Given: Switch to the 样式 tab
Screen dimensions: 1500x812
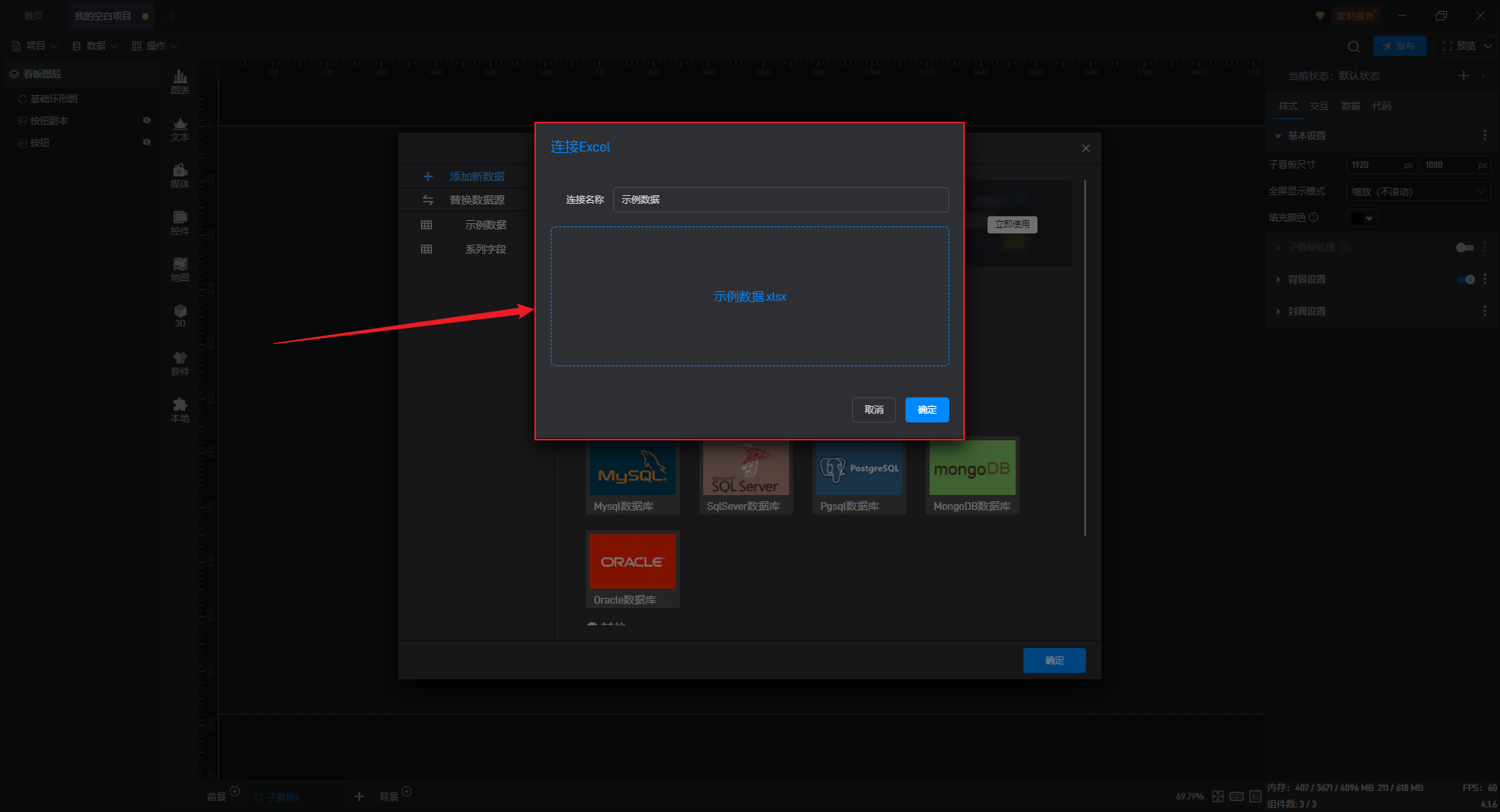Looking at the screenshot, I should 1287,106.
